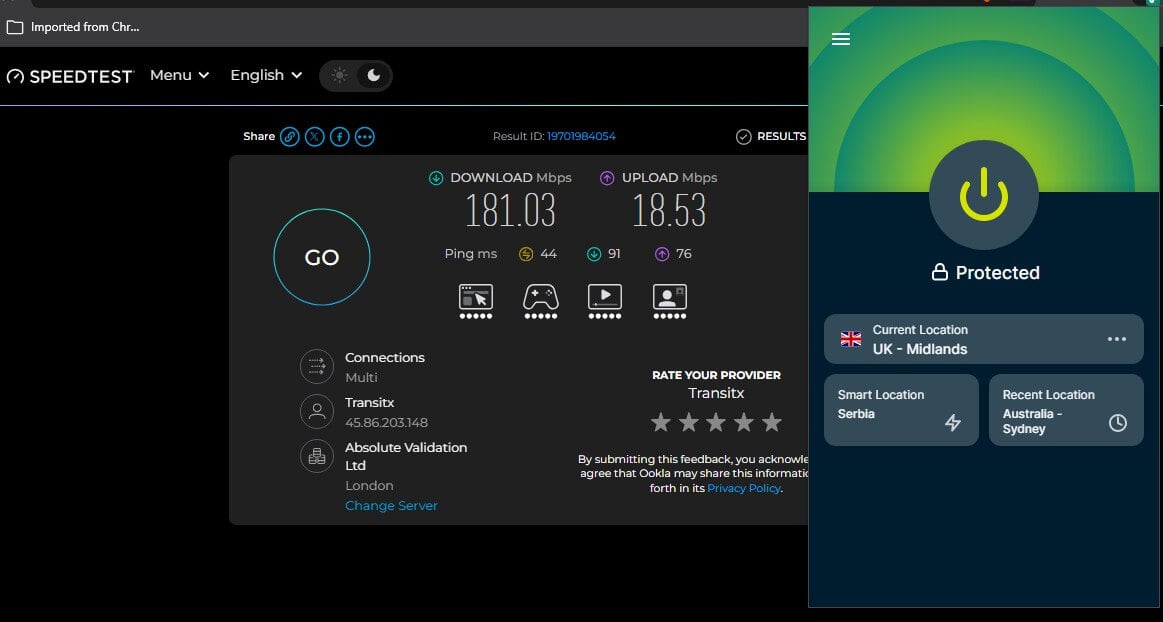The width and height of the screenshot is (1163, 622).
Task: Copy the share link icon
Action: coord(289,136)
